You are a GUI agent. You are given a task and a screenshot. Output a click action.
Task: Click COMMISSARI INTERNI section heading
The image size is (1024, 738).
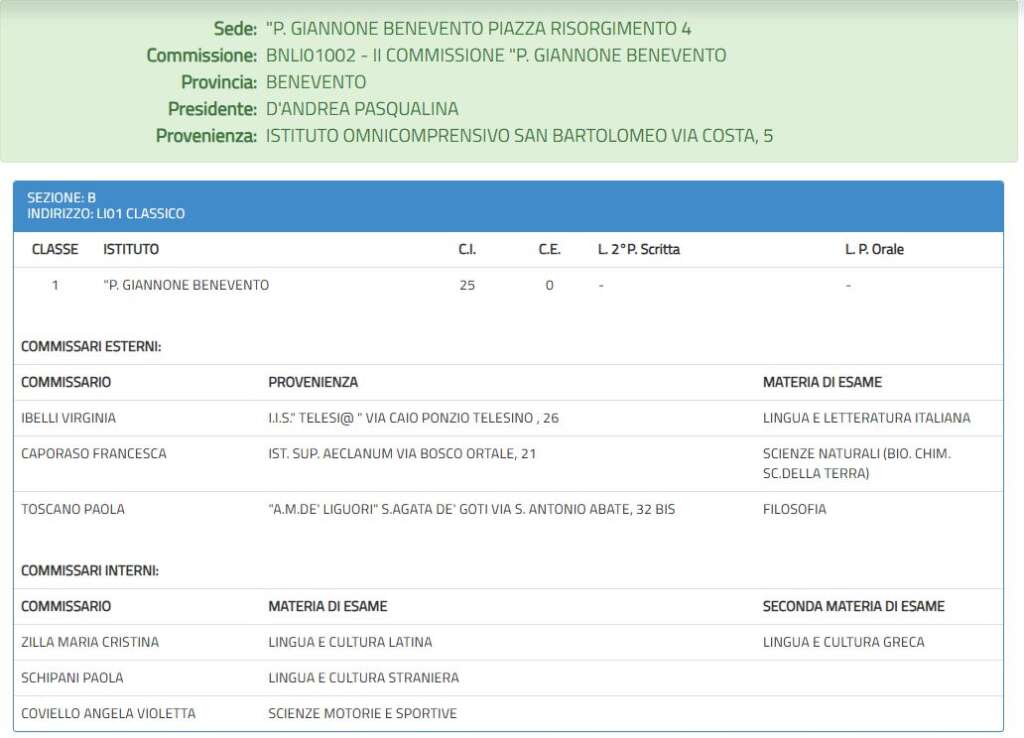(89, 571)
